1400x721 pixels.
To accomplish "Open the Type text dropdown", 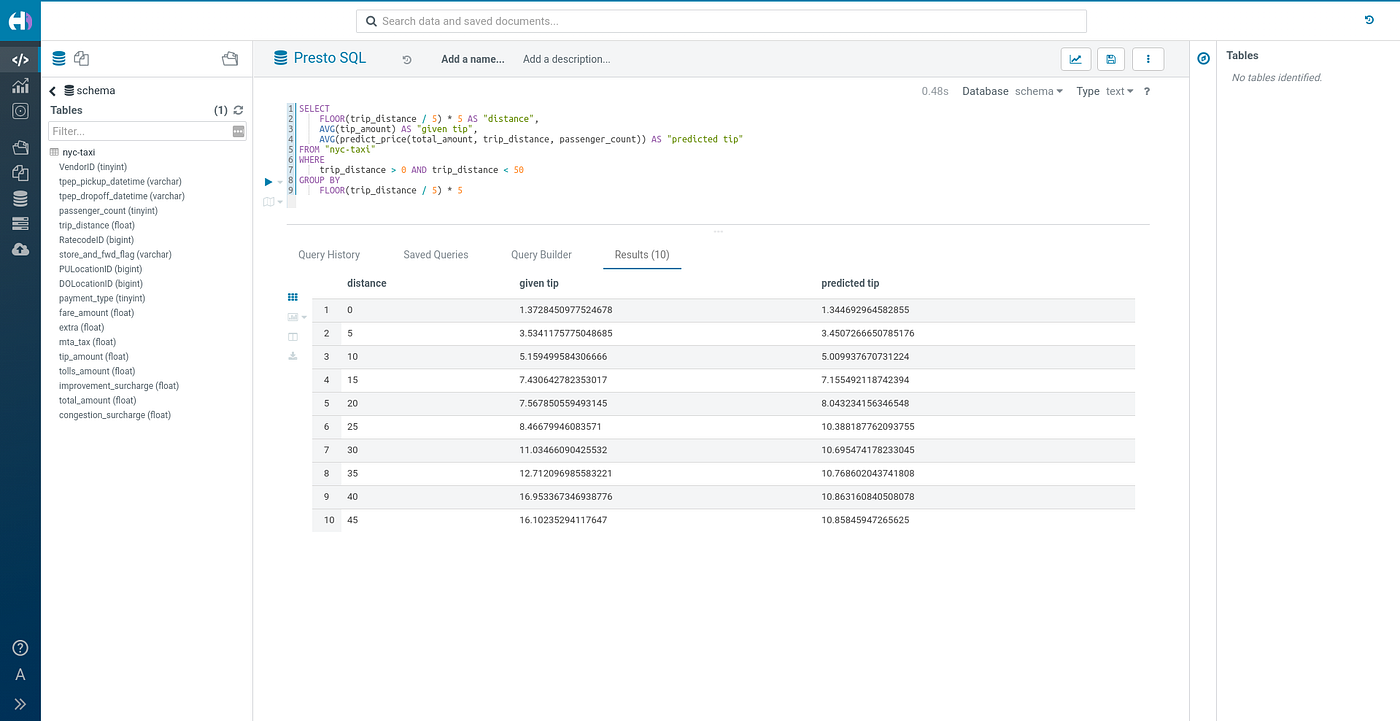I will 1119,90.
